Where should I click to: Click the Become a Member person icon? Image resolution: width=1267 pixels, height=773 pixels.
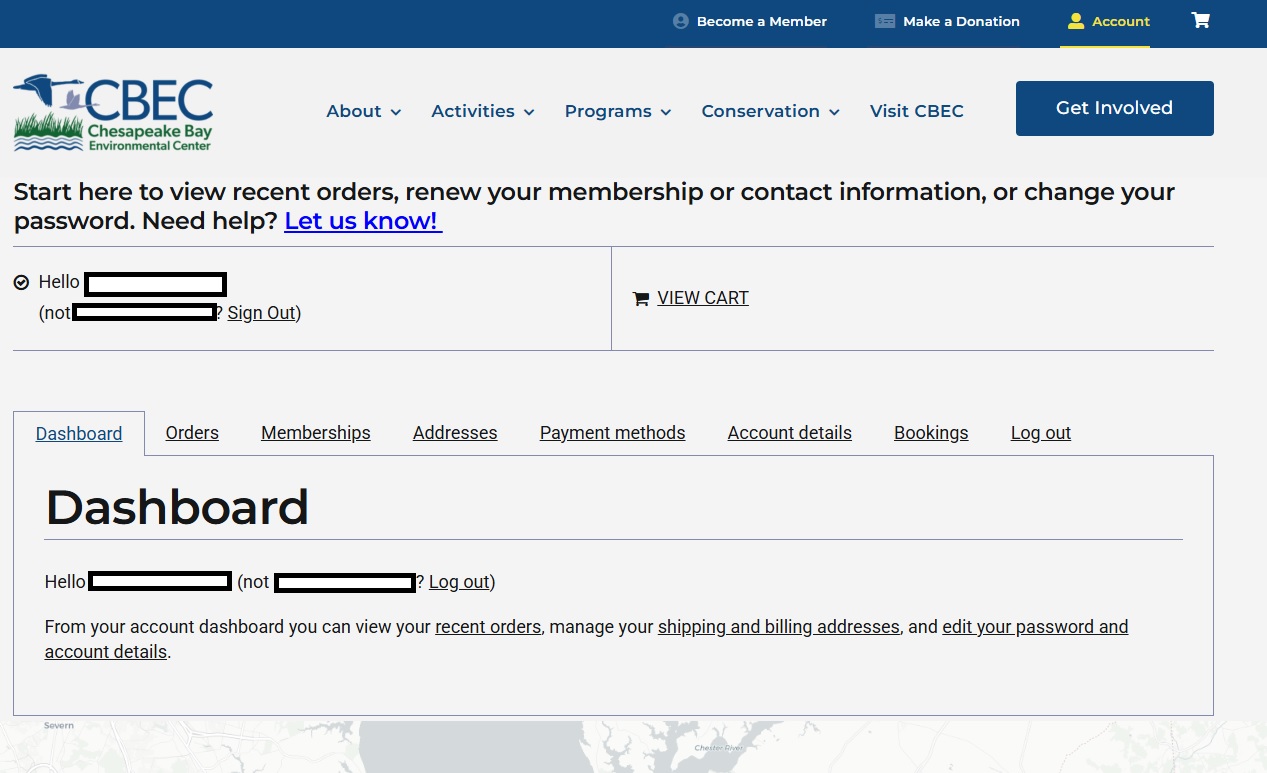681,21
